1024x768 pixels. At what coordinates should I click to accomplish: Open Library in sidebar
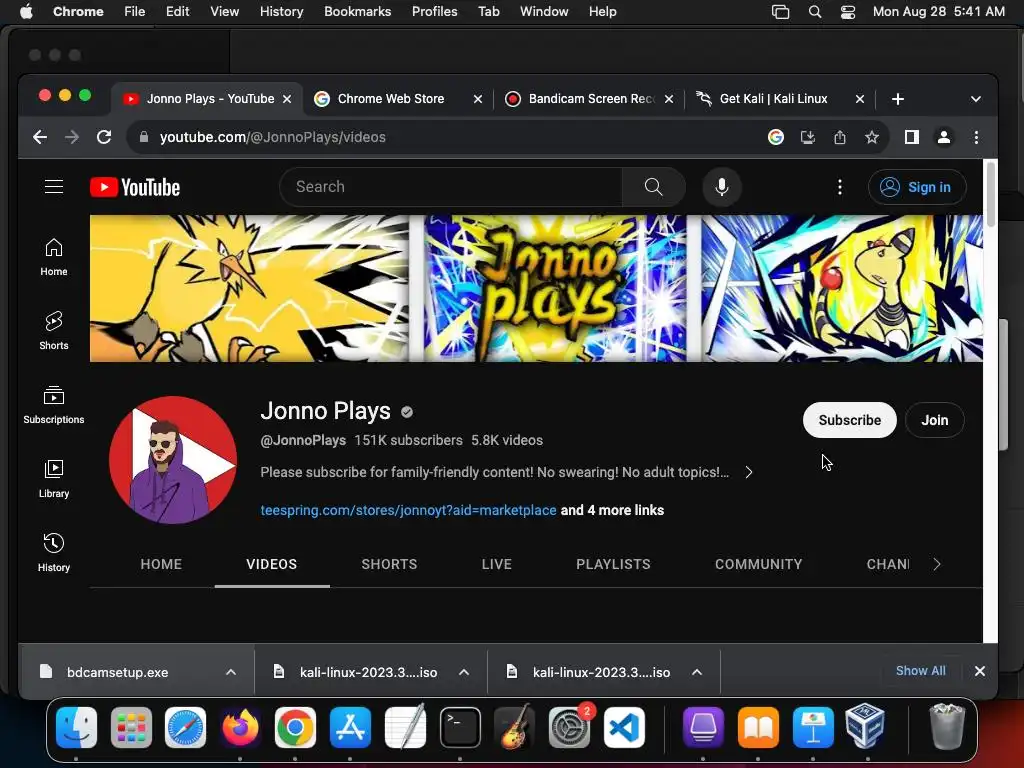[54, 479]
